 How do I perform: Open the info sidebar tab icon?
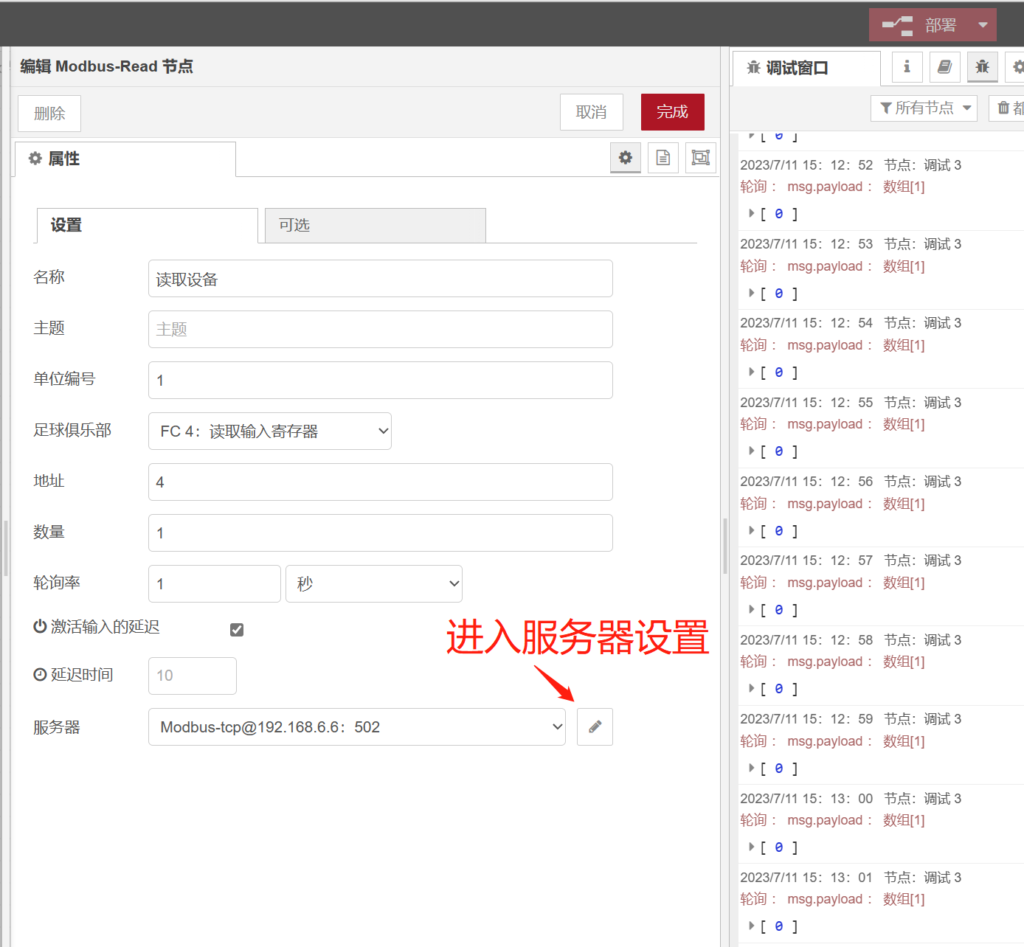(x=906, y=67)
